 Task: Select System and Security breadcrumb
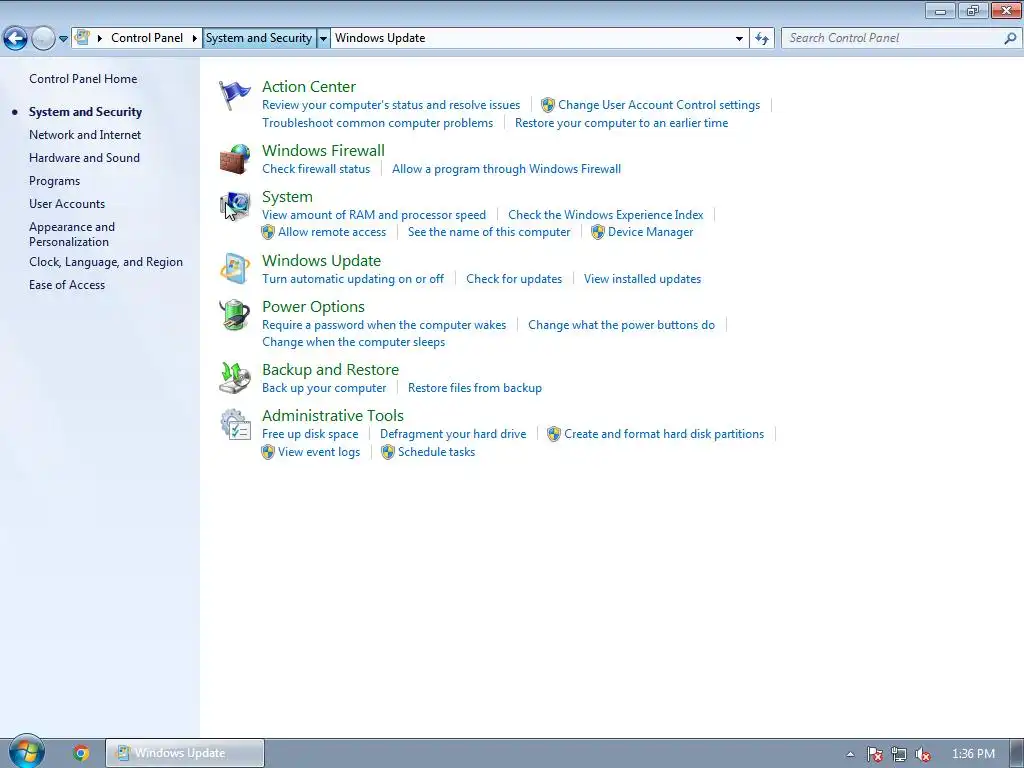pyautogui.click(x=259, y=38)
